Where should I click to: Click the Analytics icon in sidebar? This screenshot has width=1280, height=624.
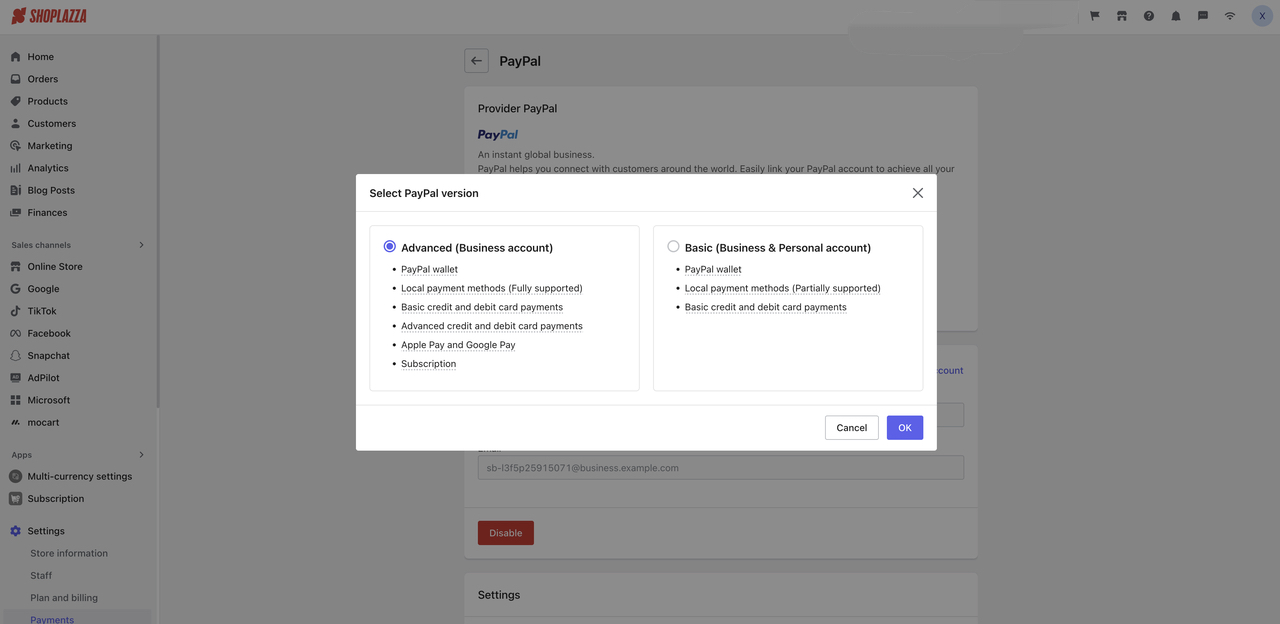[x=13, y=166]
